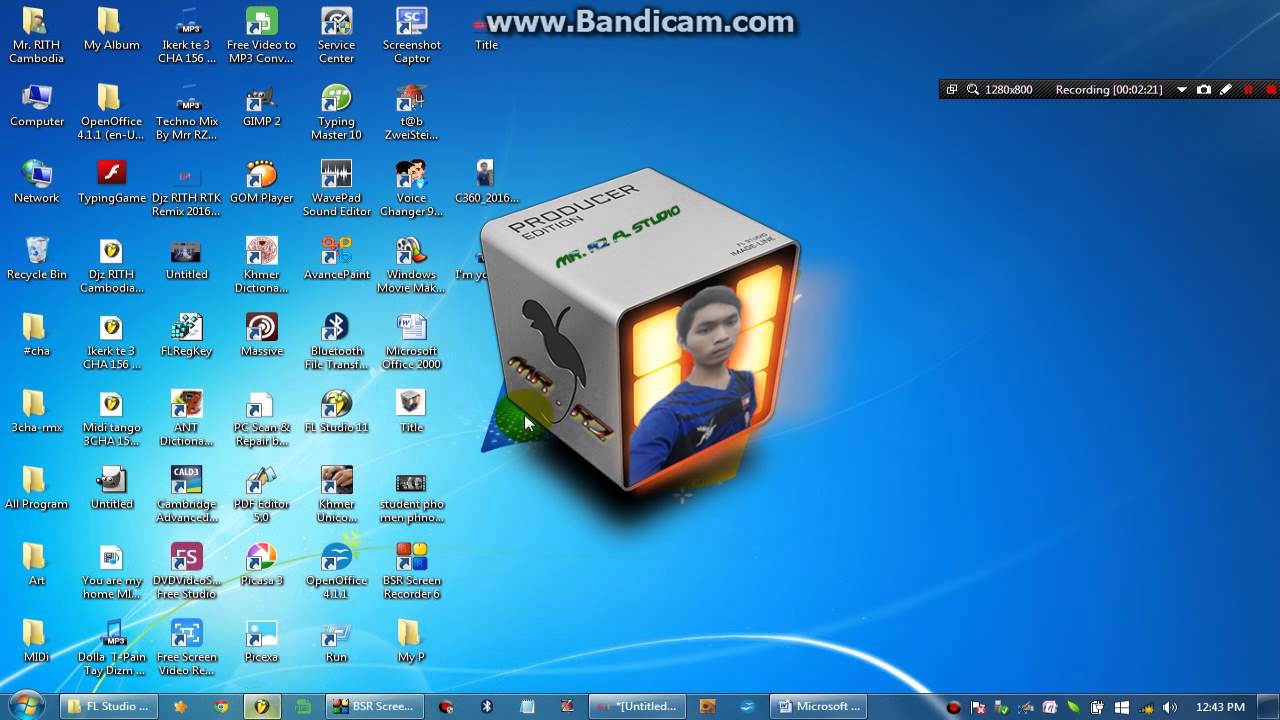Open the Djz RITH RTK Remix 2016 file
This screenshot has width=1280, height=720.
pyautogui.click(x=186, y=189)
